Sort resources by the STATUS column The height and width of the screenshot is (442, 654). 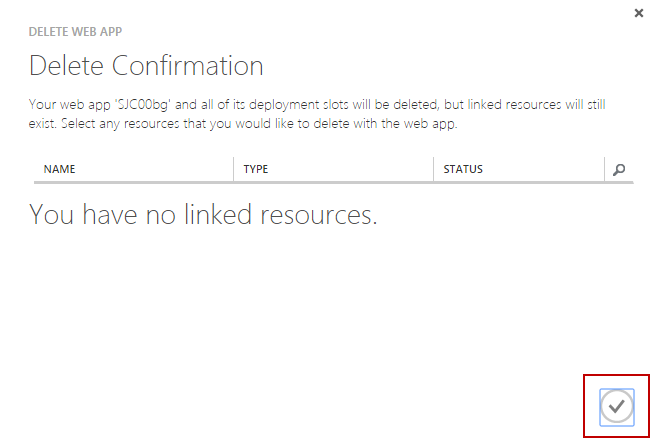click(x=463, y=170)
